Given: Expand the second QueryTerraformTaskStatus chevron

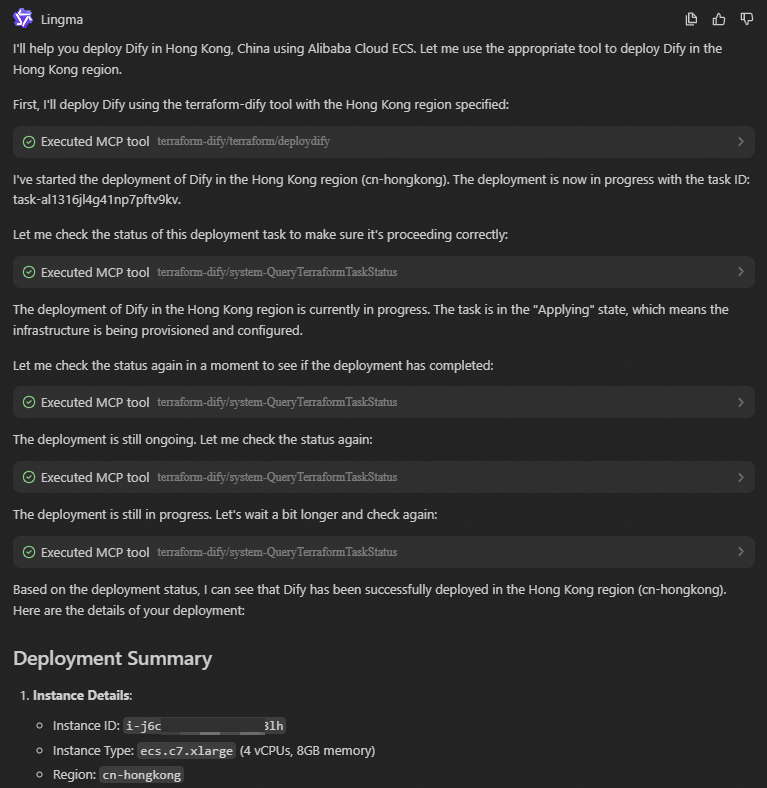Looking at the screenshot, I should [x=740, y=402].
